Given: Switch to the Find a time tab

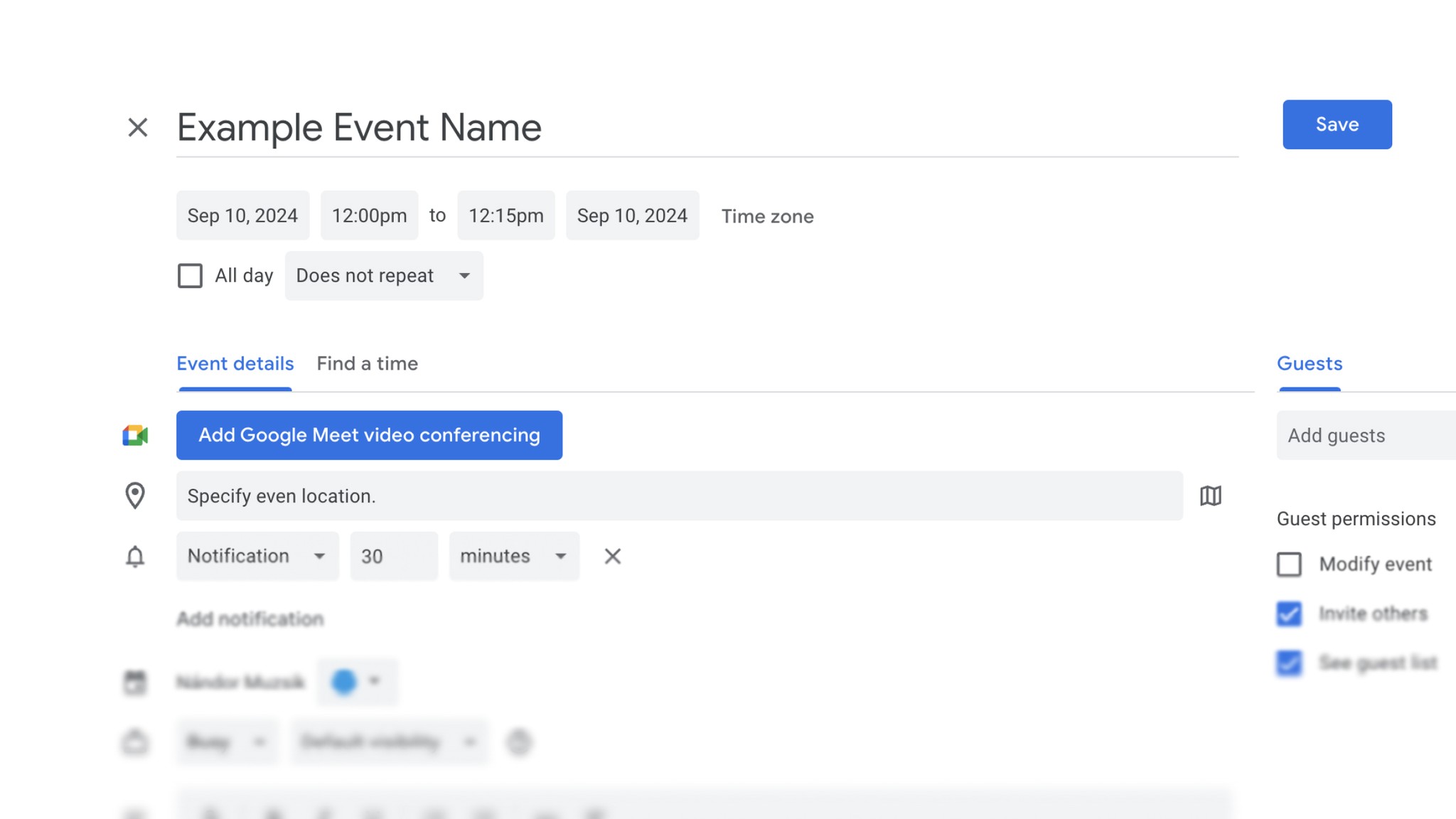Looking at the screenshot, I should click(367, 363).
